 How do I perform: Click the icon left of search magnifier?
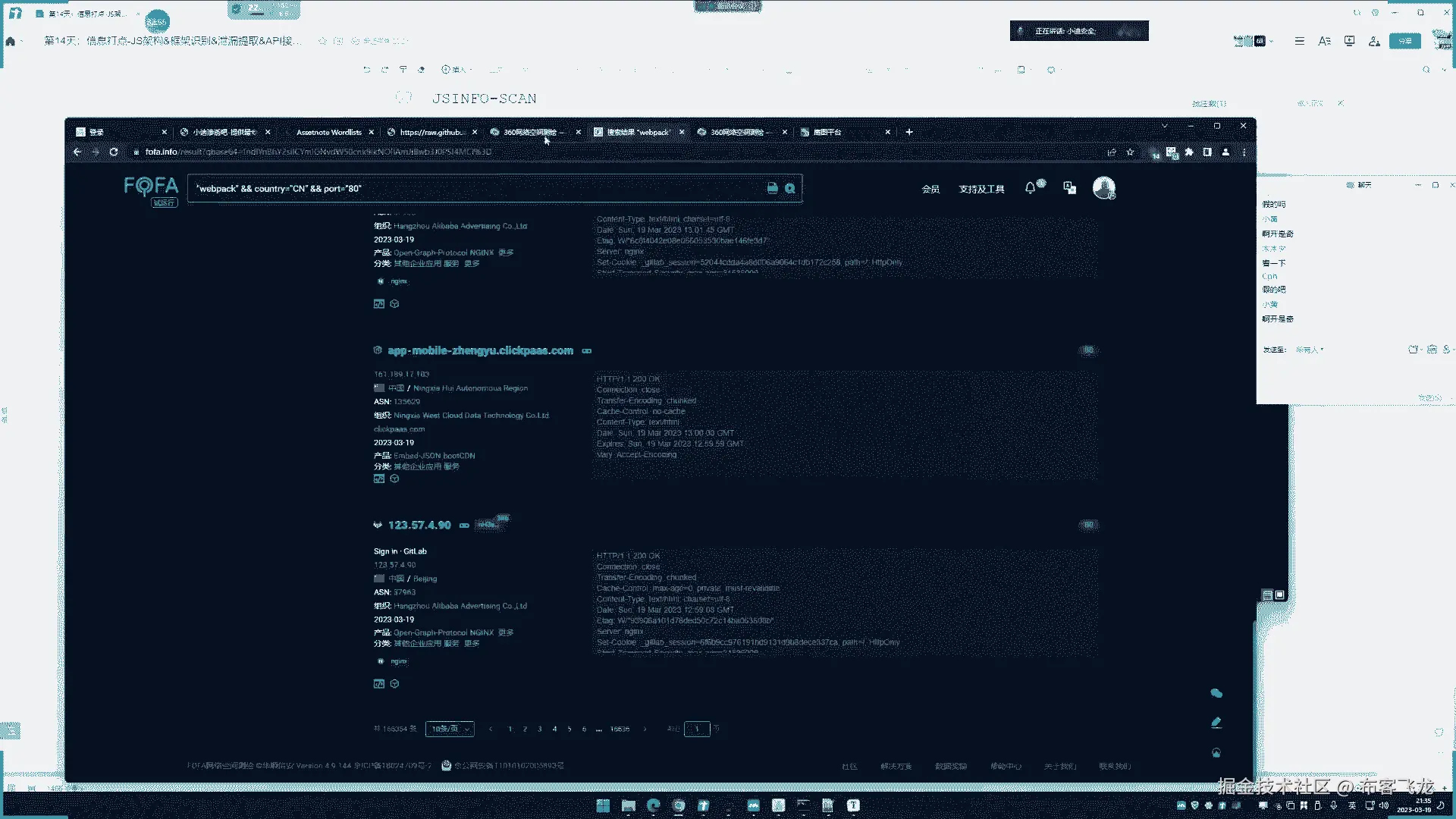pos(772,189)
